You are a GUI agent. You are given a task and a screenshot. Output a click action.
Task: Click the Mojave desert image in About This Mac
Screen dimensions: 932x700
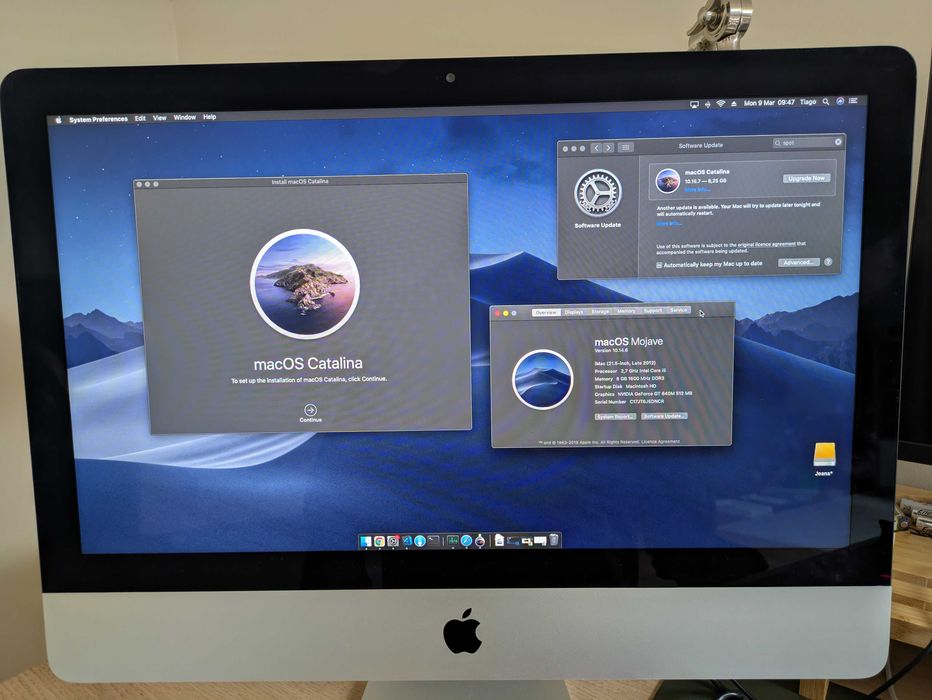click(542, 379)
